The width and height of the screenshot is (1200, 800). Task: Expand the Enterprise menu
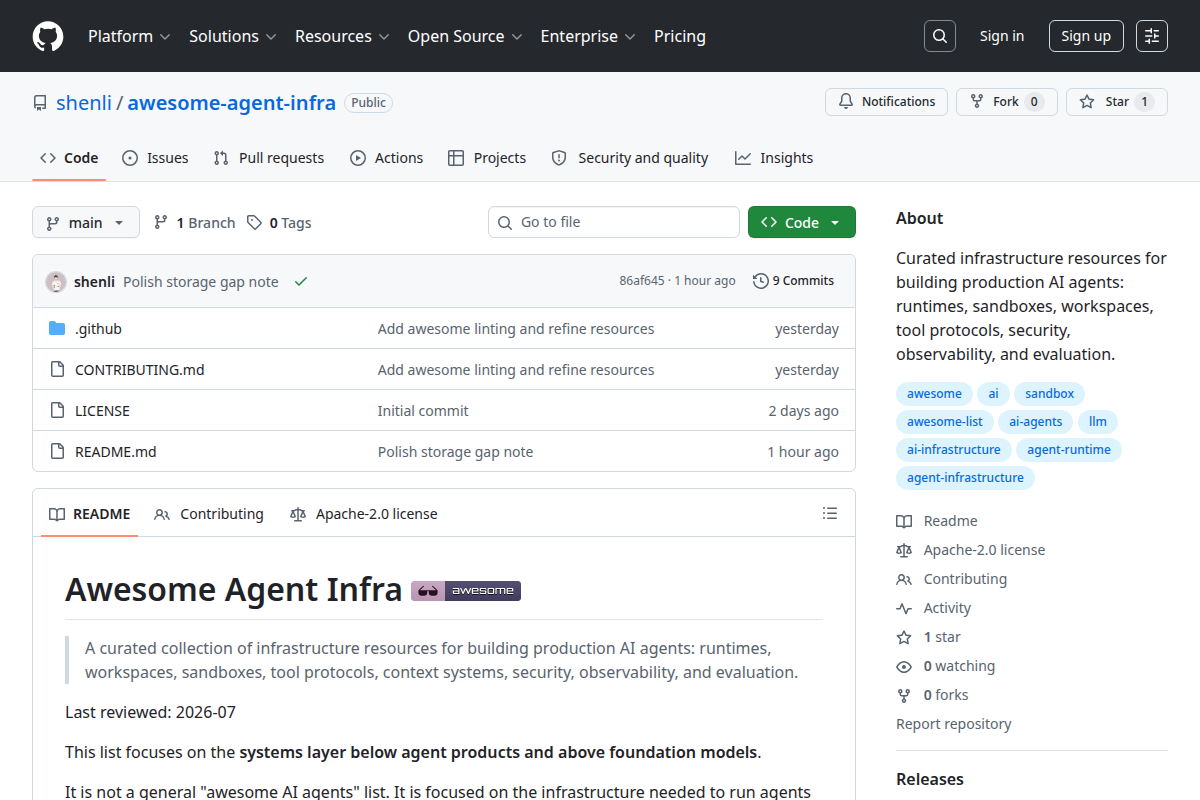[588, 36]
